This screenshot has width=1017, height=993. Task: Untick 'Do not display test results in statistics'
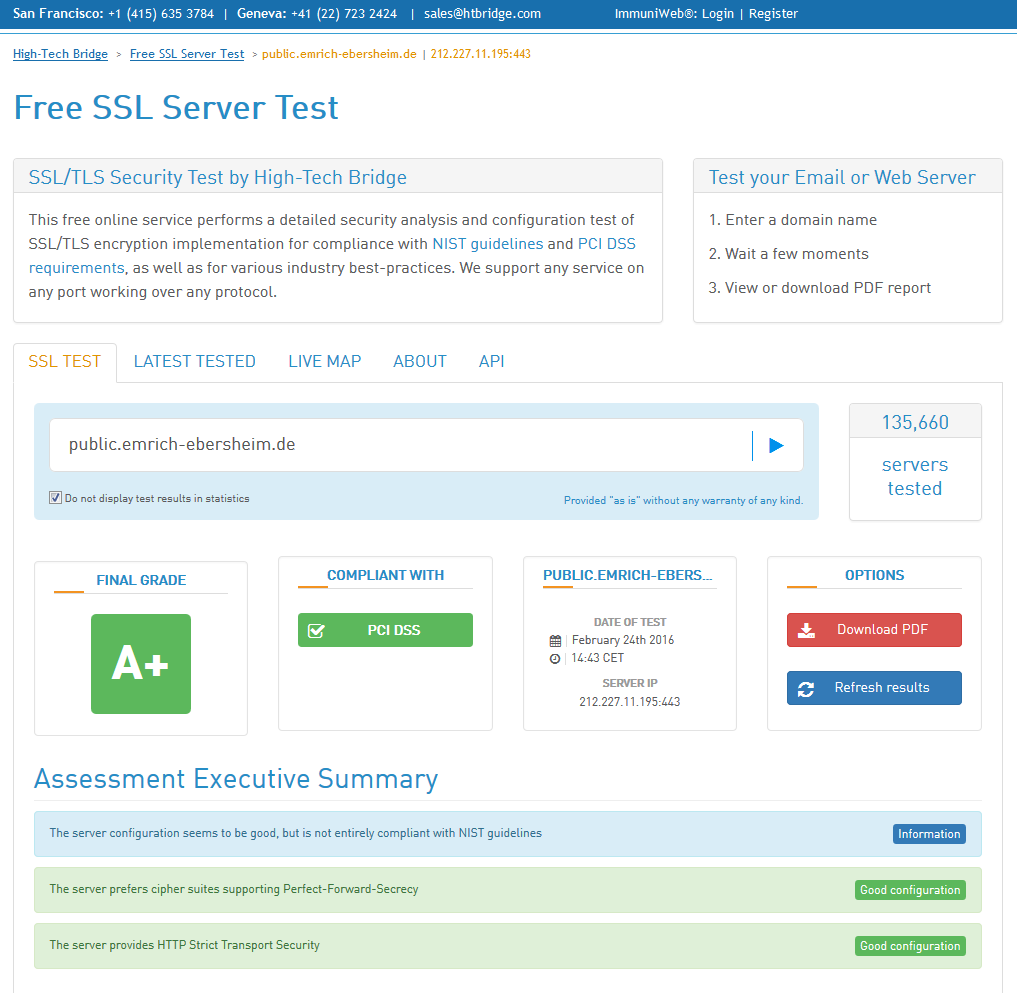pos(55,498)
